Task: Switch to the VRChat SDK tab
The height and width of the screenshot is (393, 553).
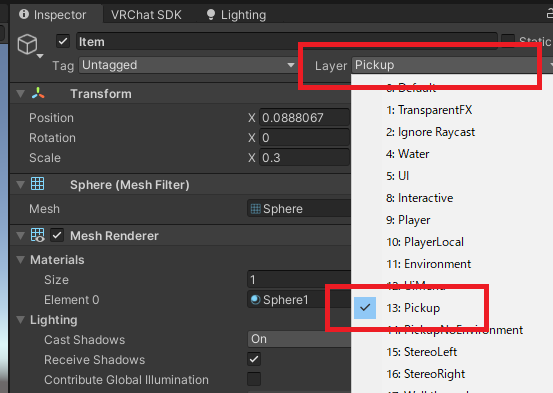Action: [x=146, y=14]
